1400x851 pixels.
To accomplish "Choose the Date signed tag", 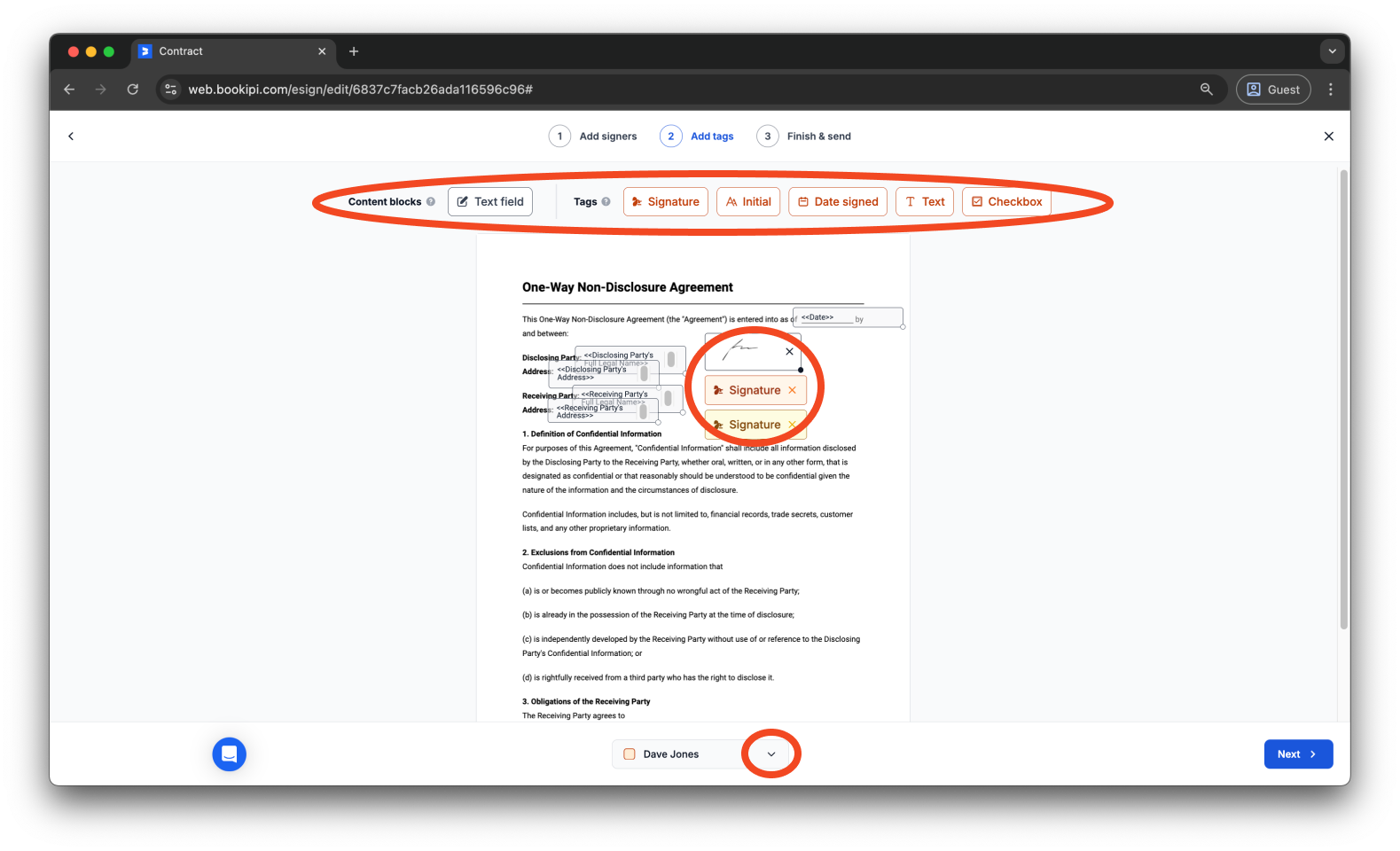I will (838, 202).
